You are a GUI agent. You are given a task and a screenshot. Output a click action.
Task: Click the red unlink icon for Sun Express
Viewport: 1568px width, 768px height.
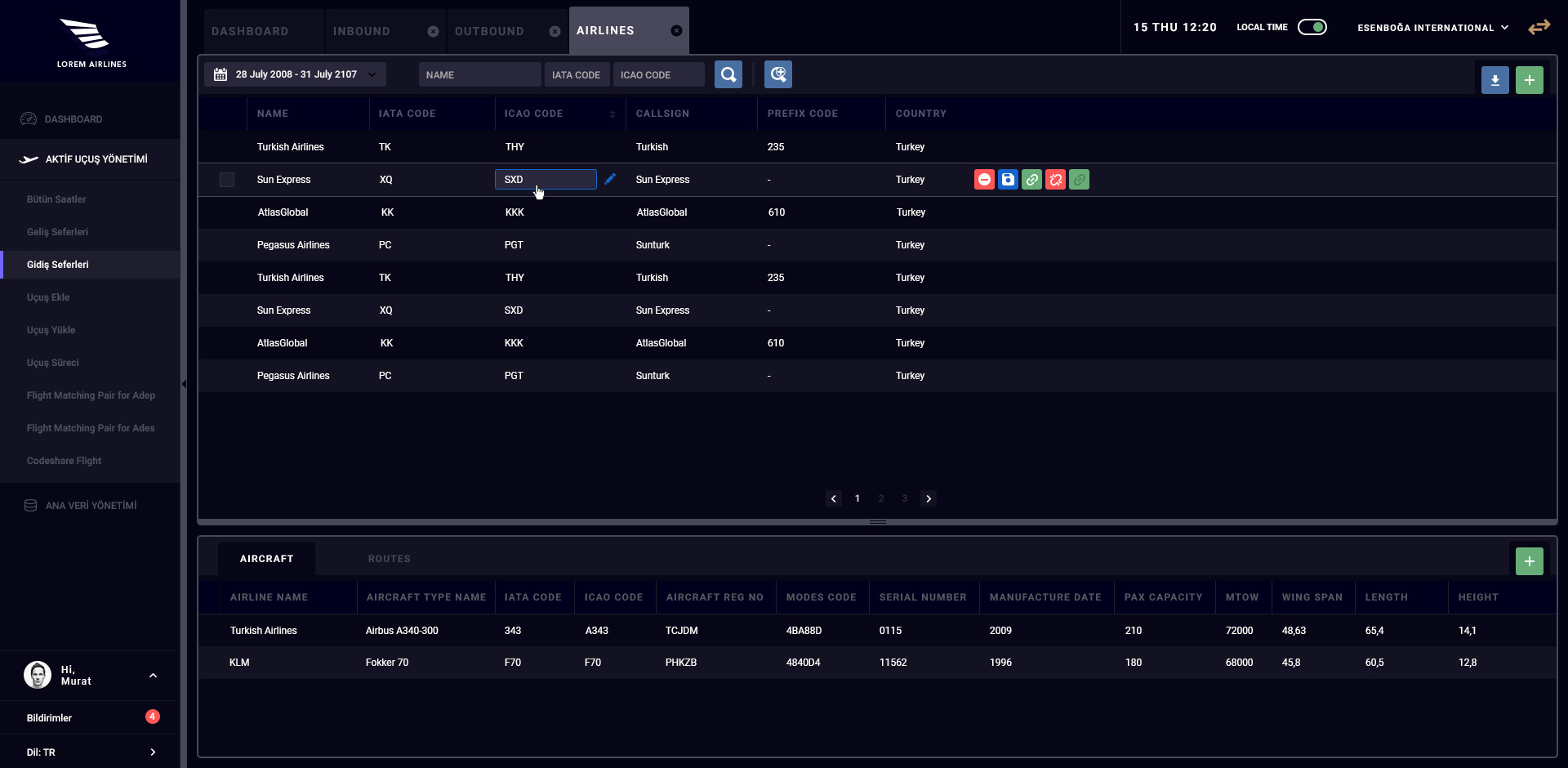(1055, 180)
